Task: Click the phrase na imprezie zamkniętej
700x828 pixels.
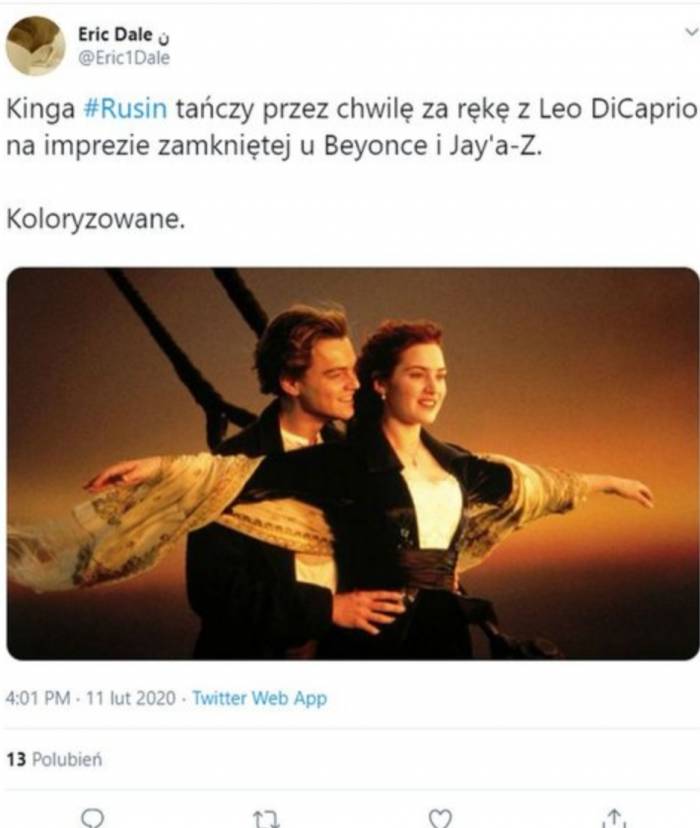Action: [148, 147]
